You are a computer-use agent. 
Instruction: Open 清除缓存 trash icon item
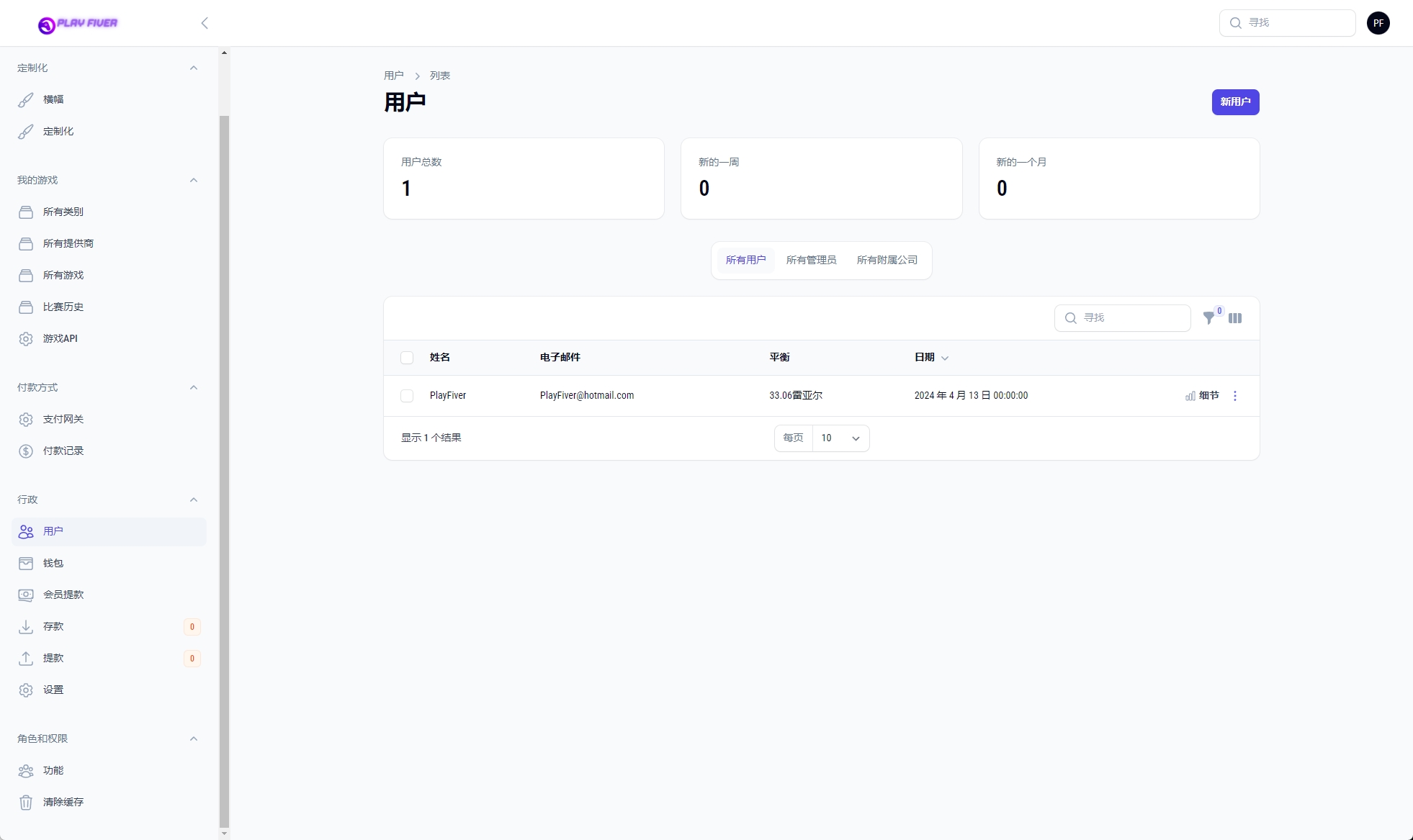pyautogui.click(x=63, y=802)
